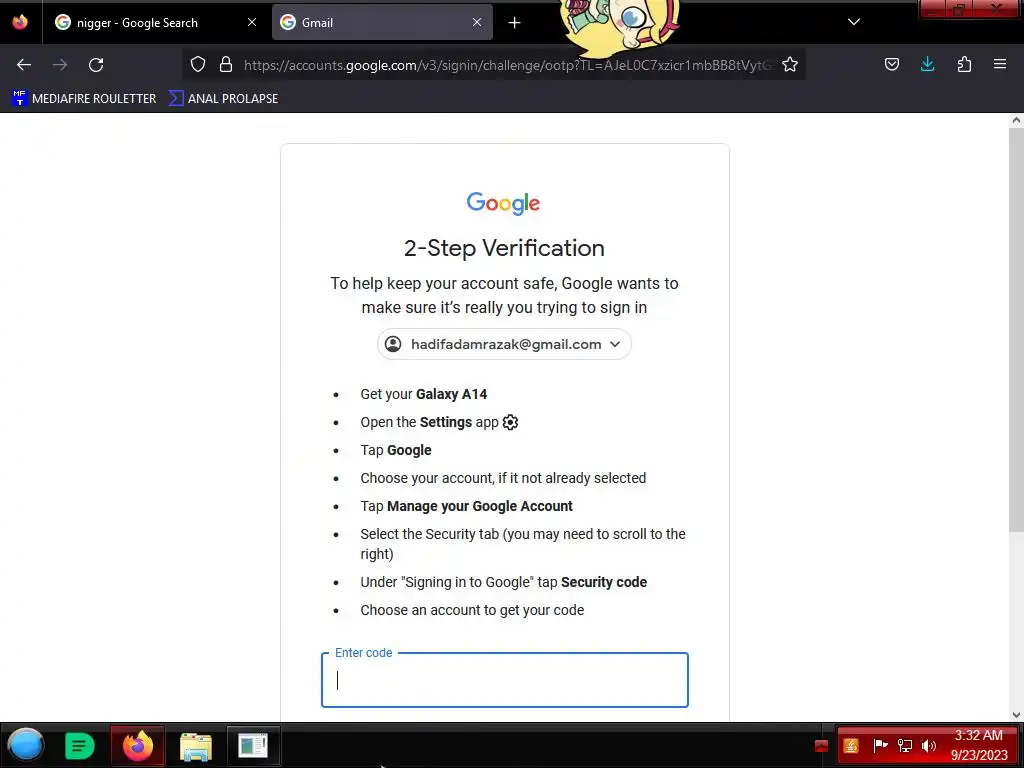Adjust volume via speaker icon
Viewport: 1024px width, 768px height.
click(929, 745)
